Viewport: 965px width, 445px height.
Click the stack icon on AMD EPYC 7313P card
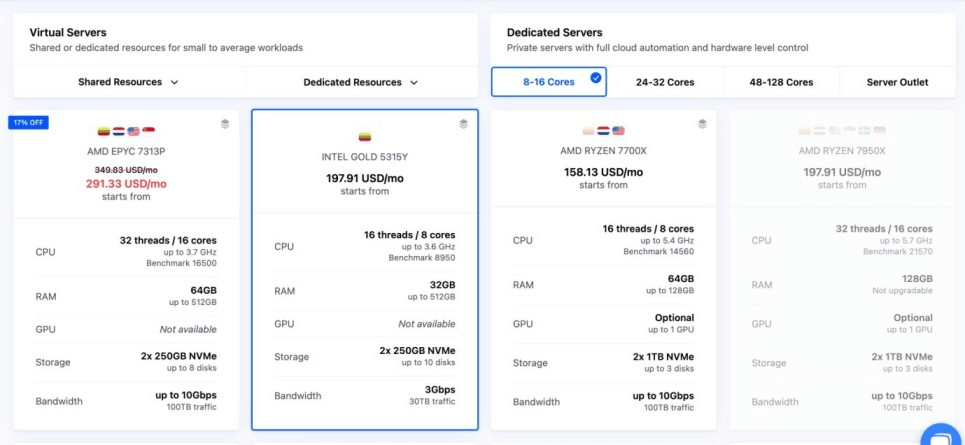(x=225, y=124)
